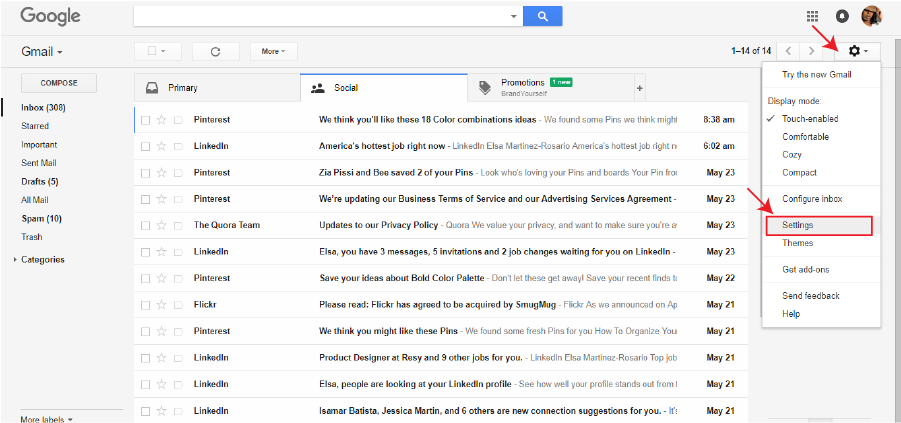This screenshot has height=423, width=901.
Task: Open email about America's hottest job
Action: (441, 146)
